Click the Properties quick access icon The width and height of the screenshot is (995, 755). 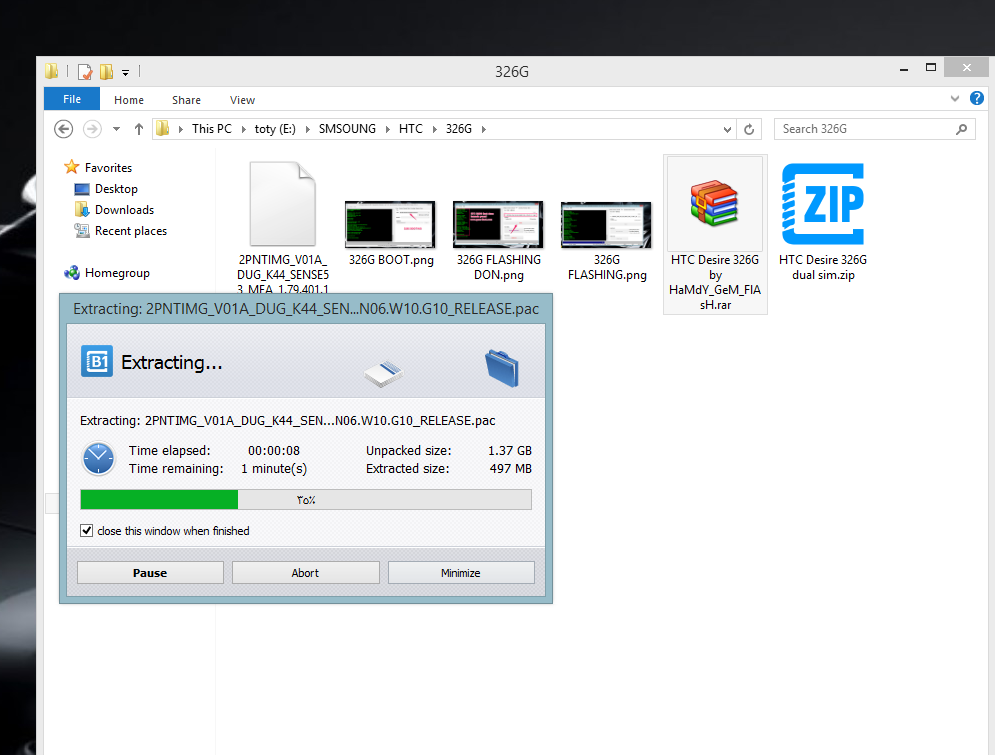[x=85, y=72]
